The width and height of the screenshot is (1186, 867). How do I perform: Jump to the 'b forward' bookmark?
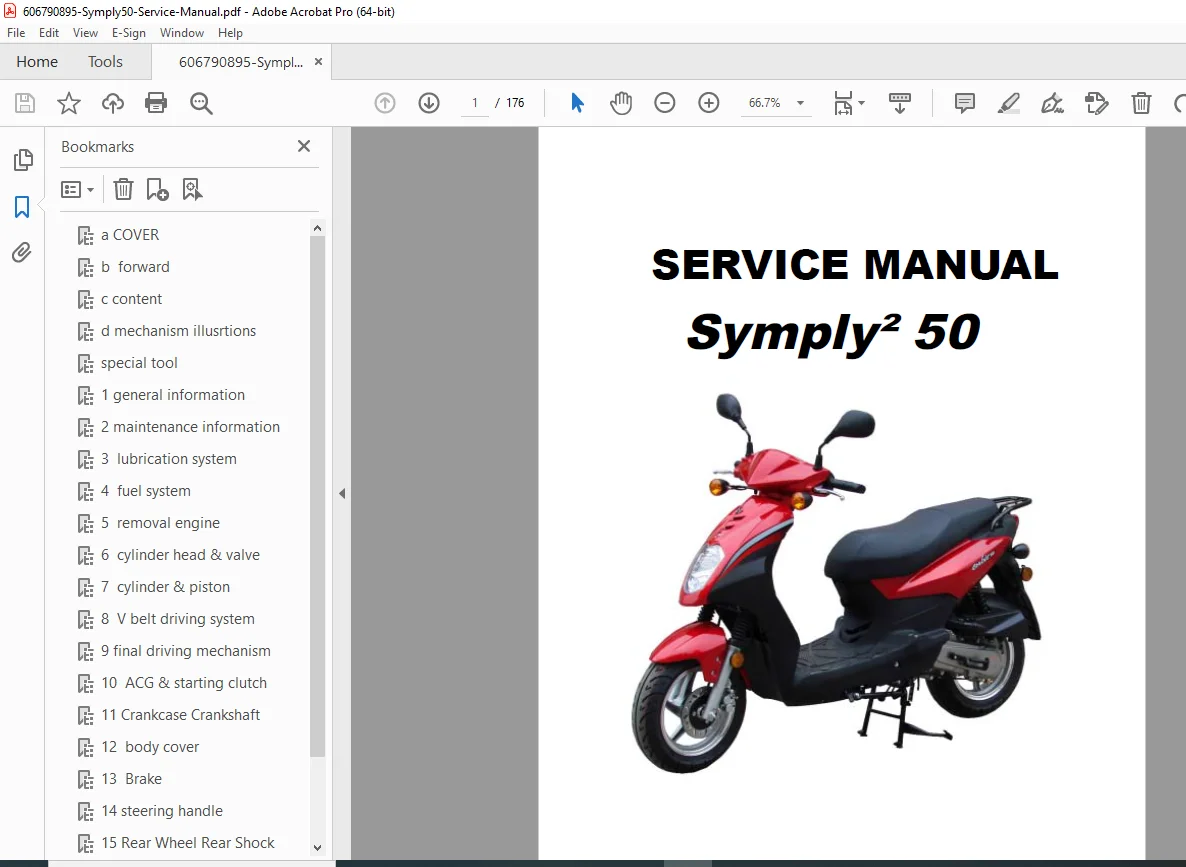[x=135, y=267]
